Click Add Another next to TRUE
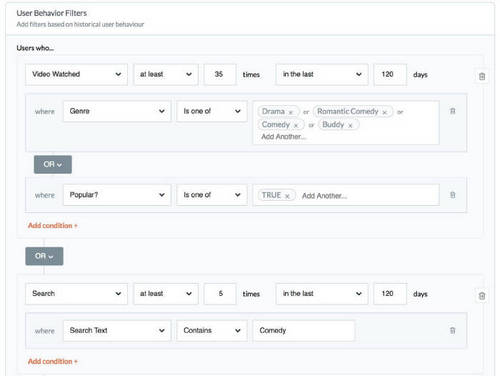The height and width of the screenshot is (376, 500). click(x=324, y=196)
